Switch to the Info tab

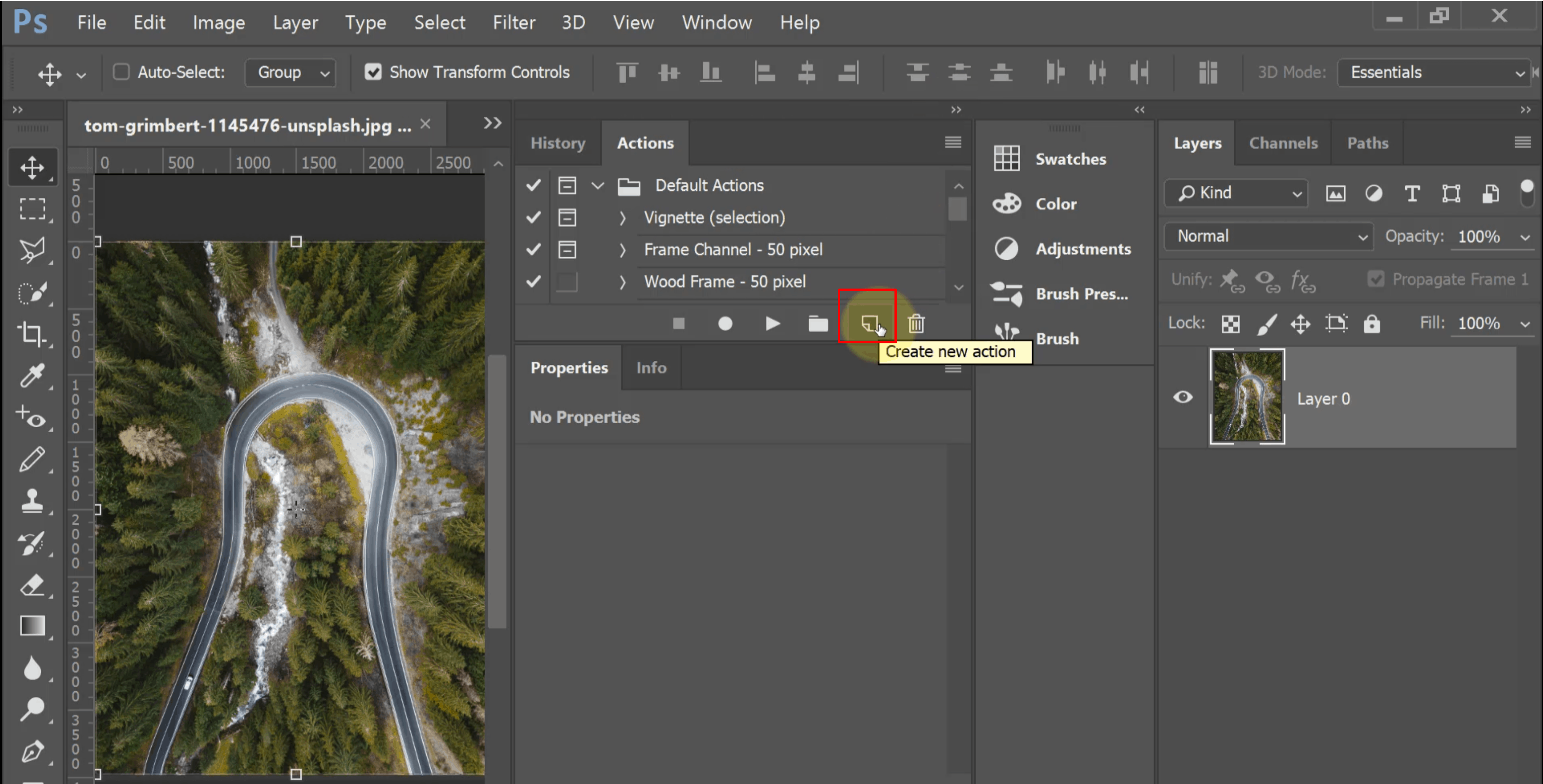pyautogui.click(x=651, y=367)
